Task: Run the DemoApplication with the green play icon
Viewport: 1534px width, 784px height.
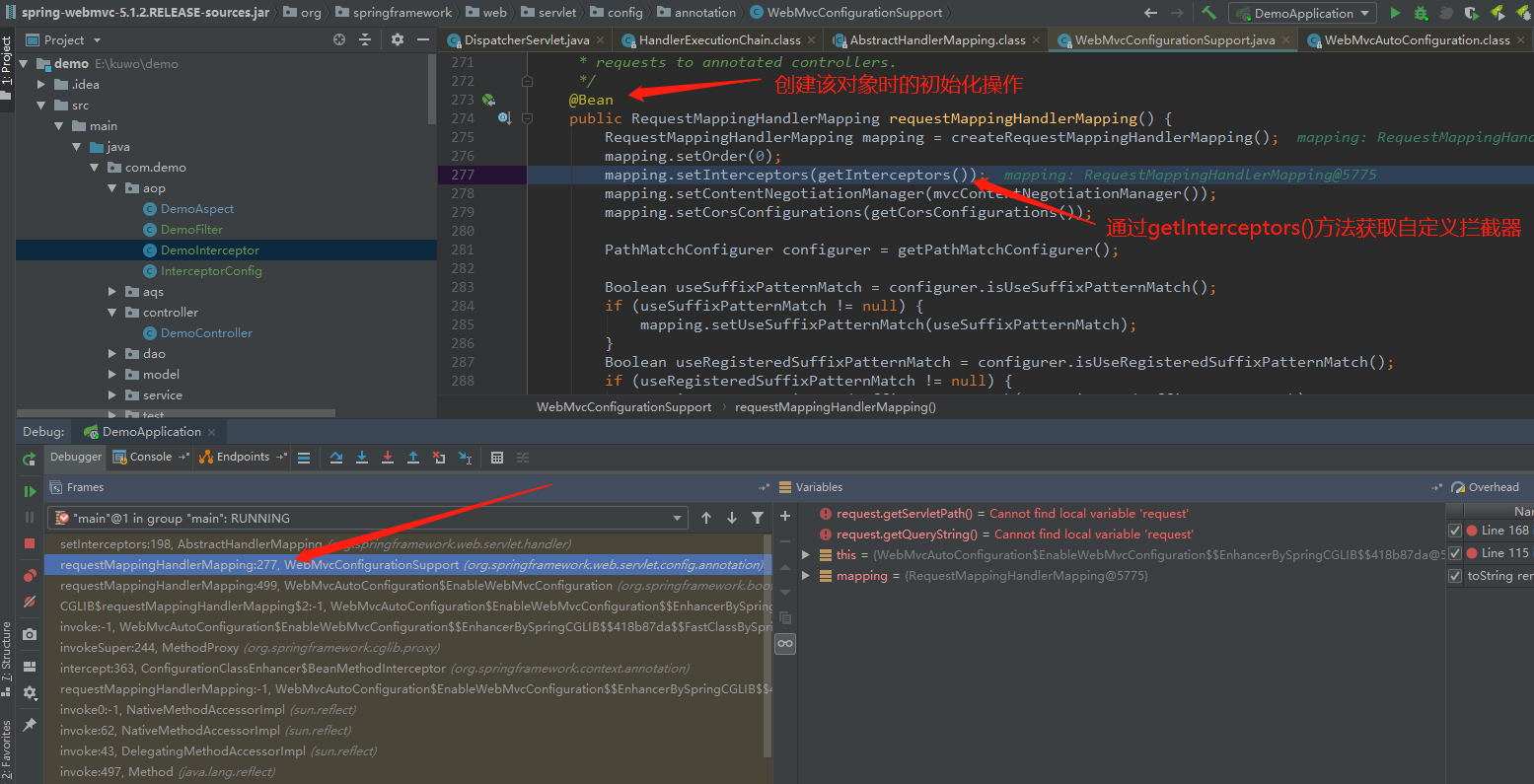Action: [1395, 13]
